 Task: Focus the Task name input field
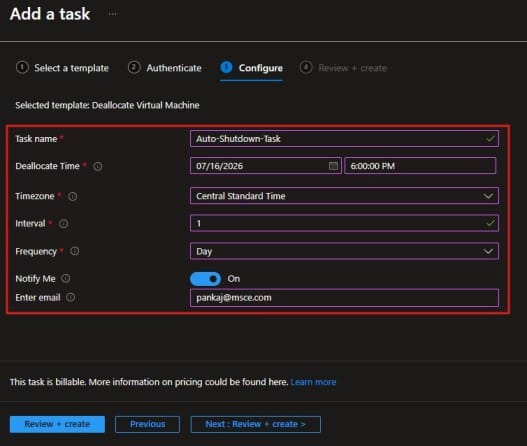click(344, 138)
